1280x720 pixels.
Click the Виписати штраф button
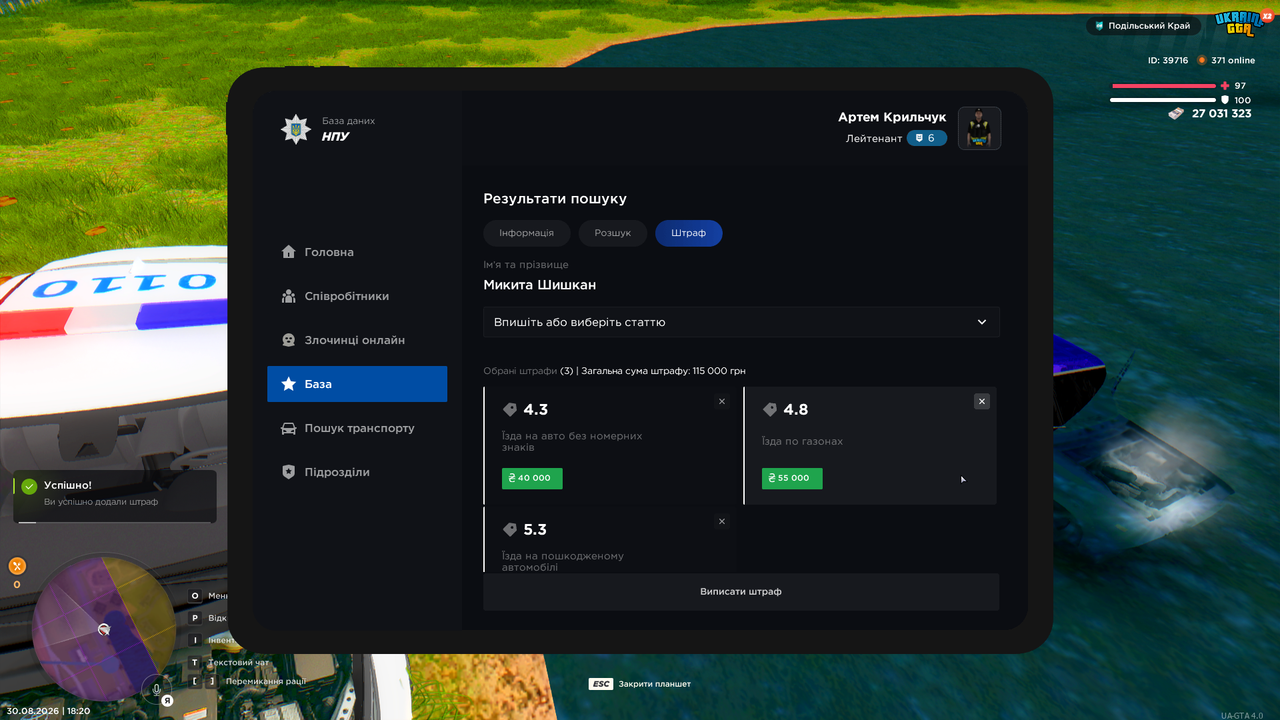tap(741, 592)
